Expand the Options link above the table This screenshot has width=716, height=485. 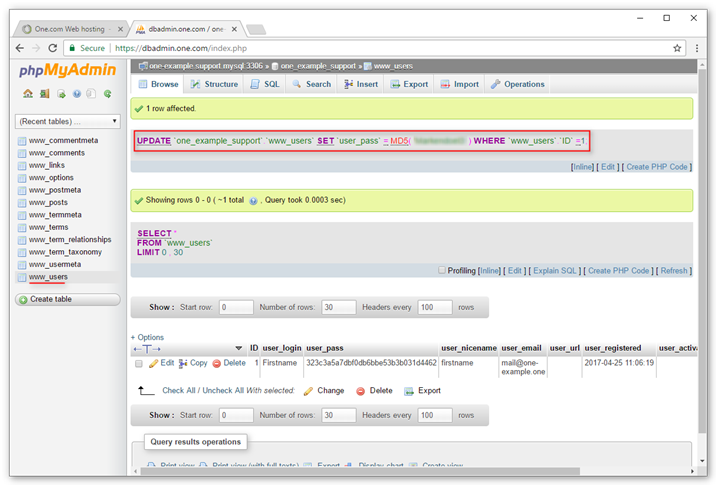148,337
